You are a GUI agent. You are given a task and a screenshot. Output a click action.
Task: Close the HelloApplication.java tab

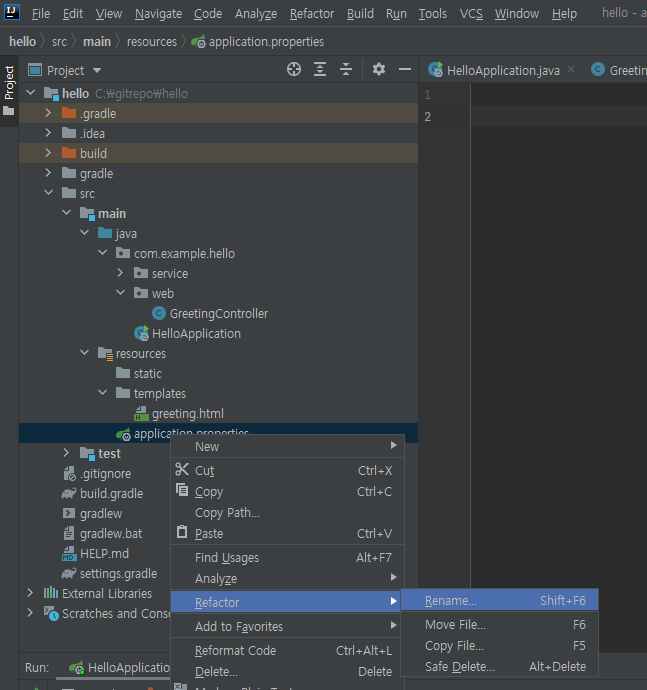click(x=571, y=69)
